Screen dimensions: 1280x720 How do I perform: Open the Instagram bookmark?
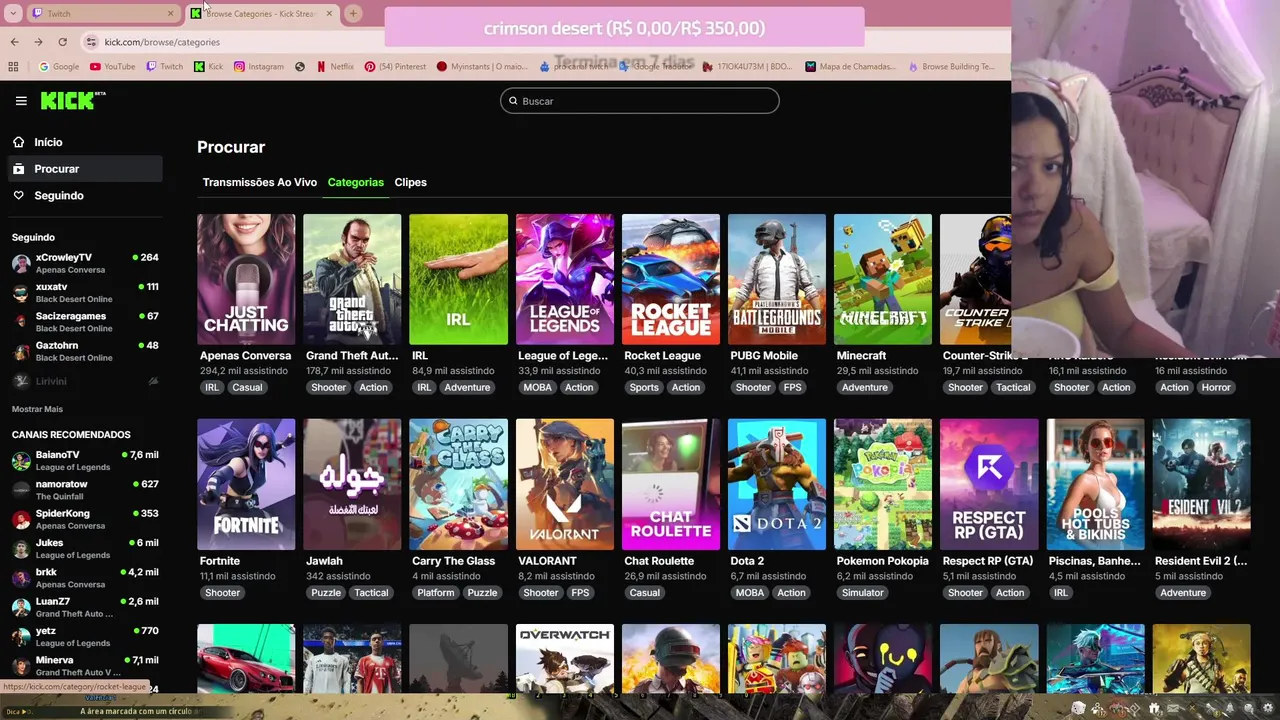(x=258, y=67)
